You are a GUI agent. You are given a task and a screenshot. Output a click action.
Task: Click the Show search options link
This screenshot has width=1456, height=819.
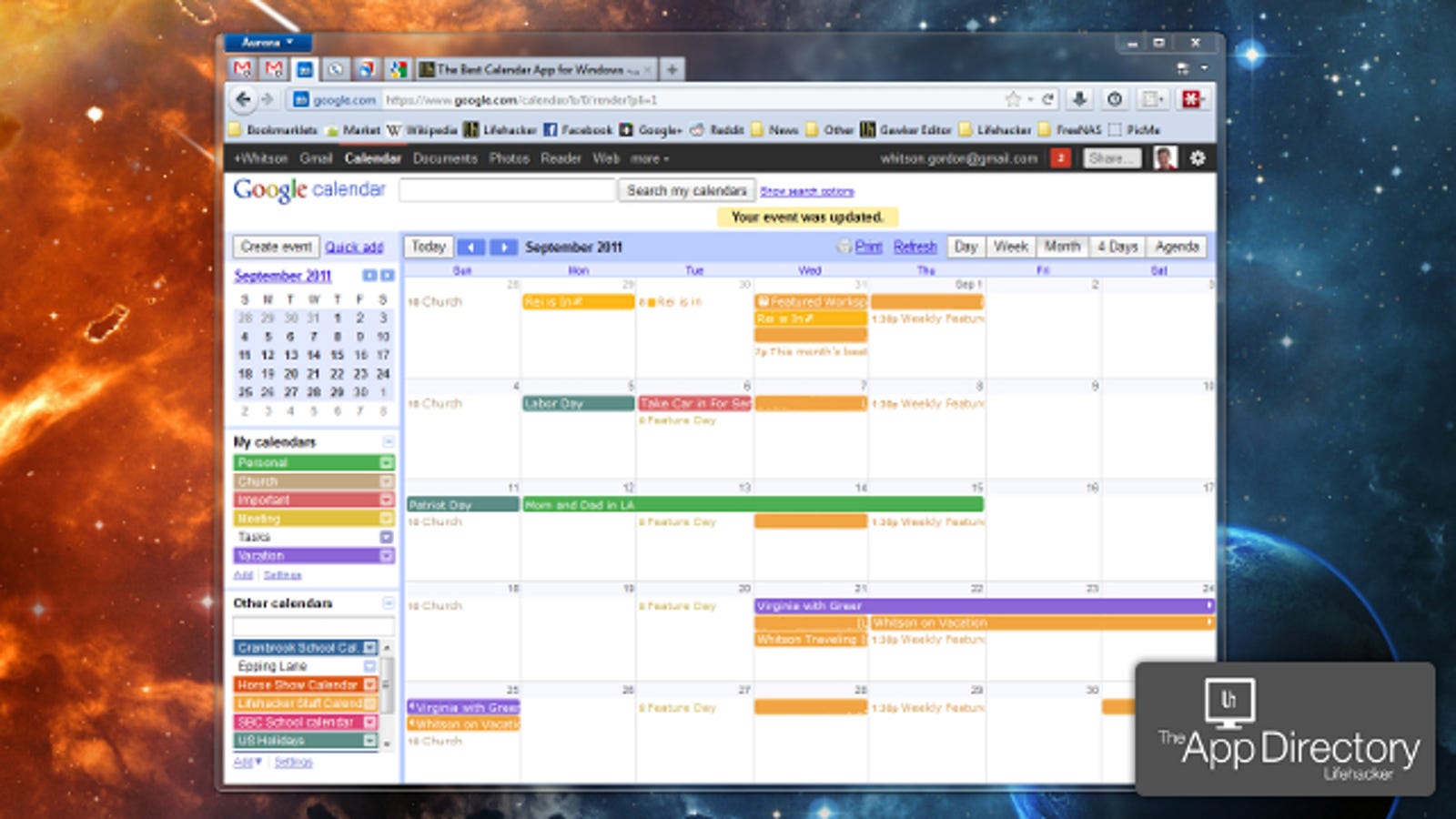[807, 191]
